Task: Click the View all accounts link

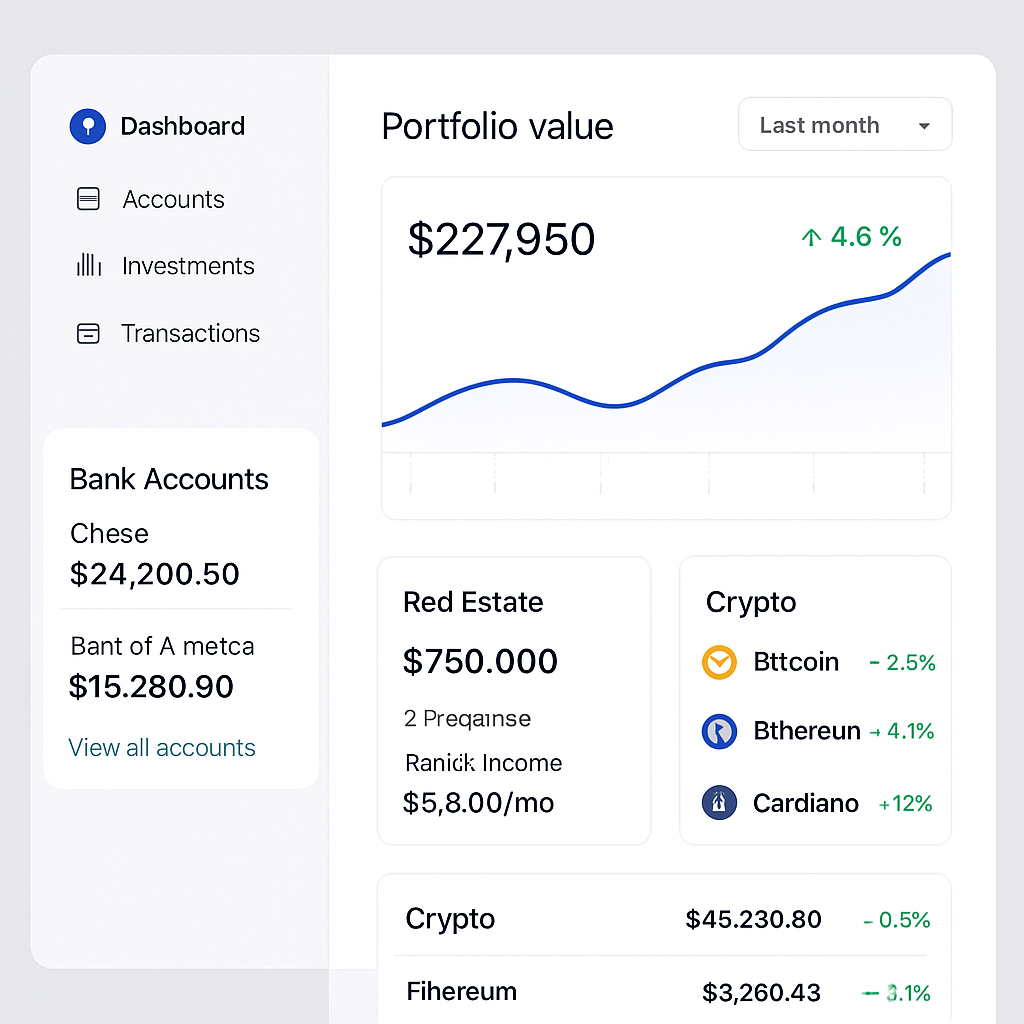Action: tap(162, 747)
